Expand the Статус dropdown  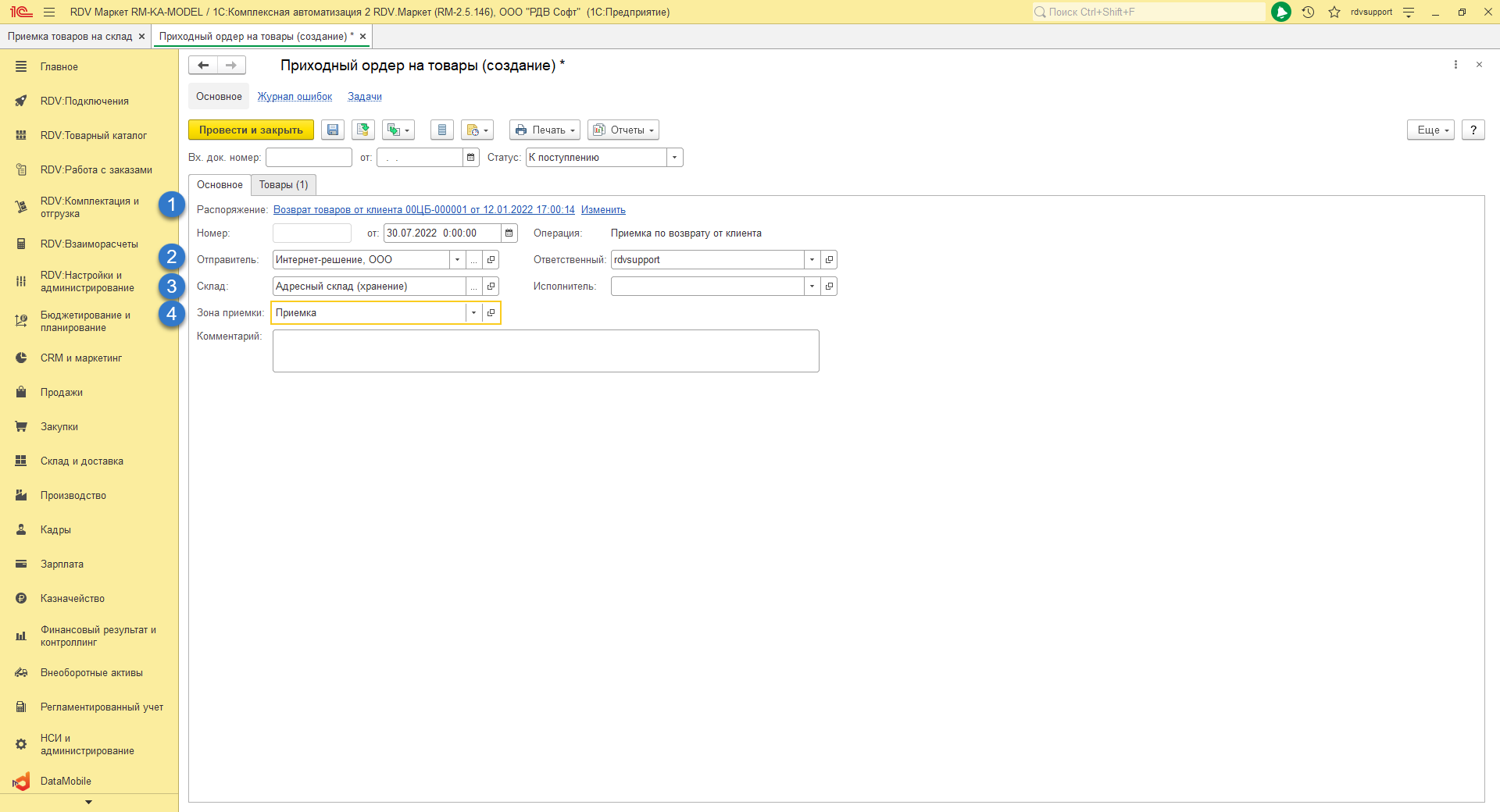pyautogui.click(x=675, y=158)
